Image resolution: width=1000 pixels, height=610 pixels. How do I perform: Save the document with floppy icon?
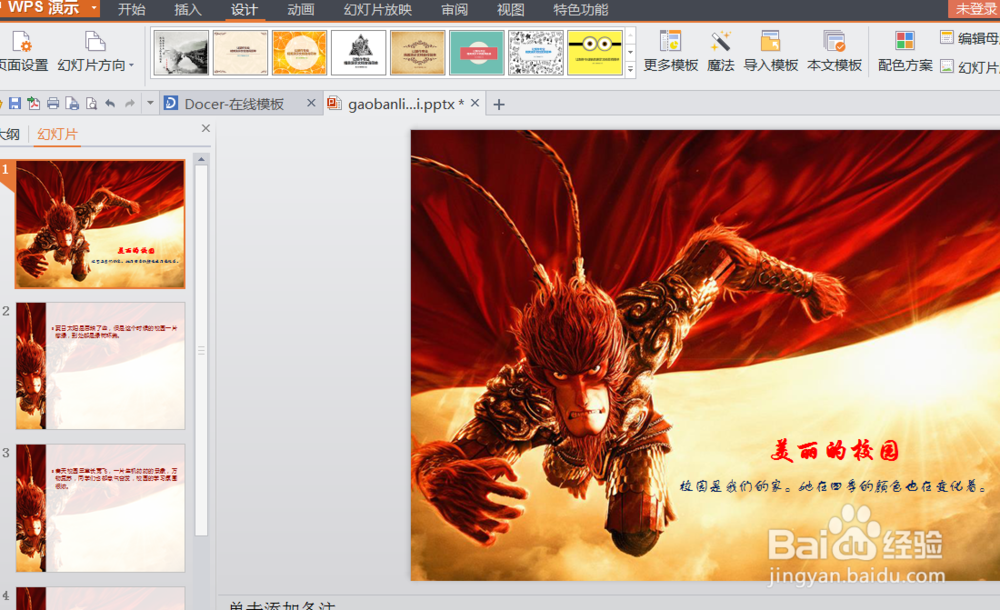15,103
